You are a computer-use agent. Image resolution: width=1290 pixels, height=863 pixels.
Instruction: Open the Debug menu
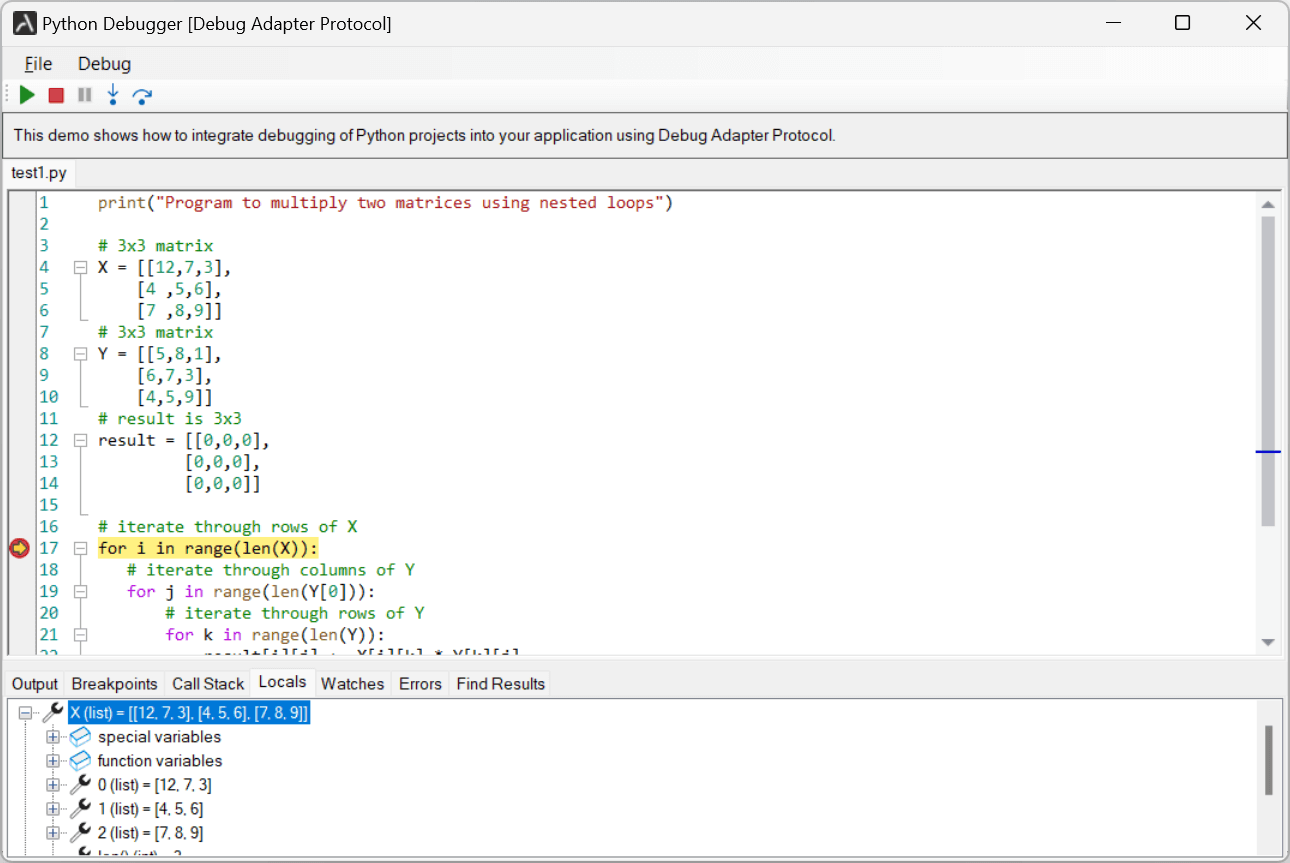pyautogui.click(x=104, y=63)
